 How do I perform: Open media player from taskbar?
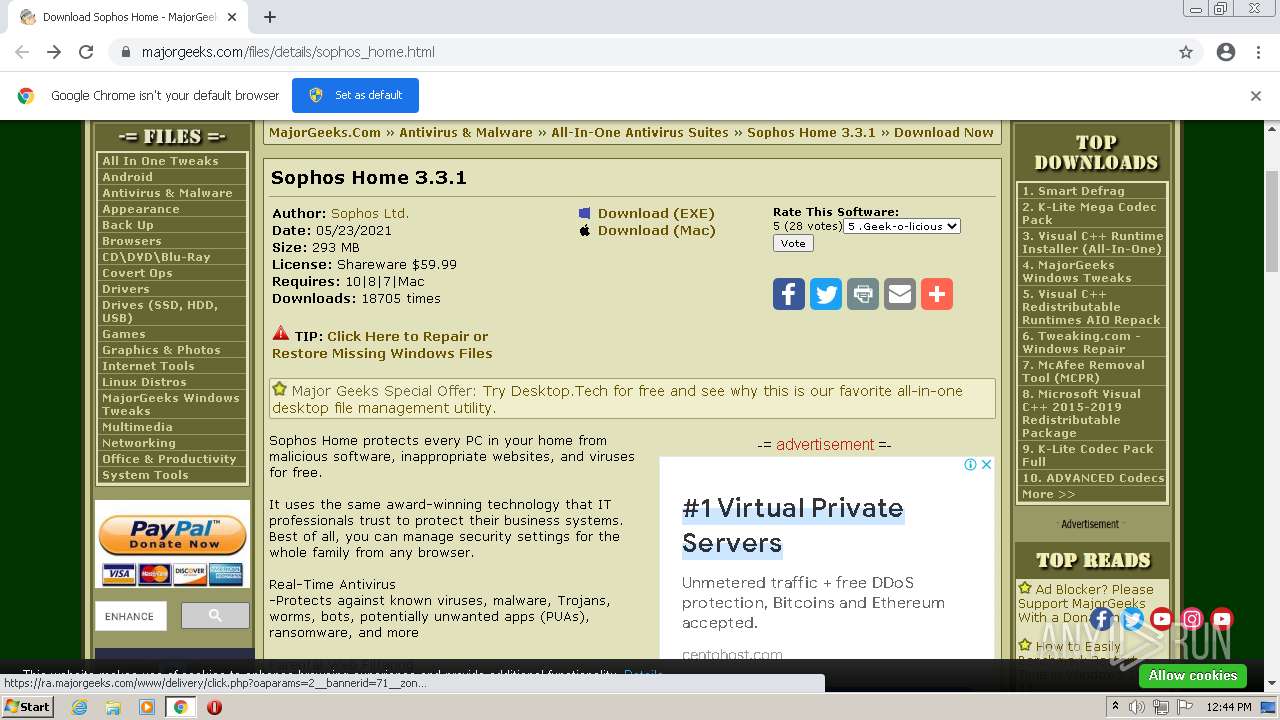(147, 707)
